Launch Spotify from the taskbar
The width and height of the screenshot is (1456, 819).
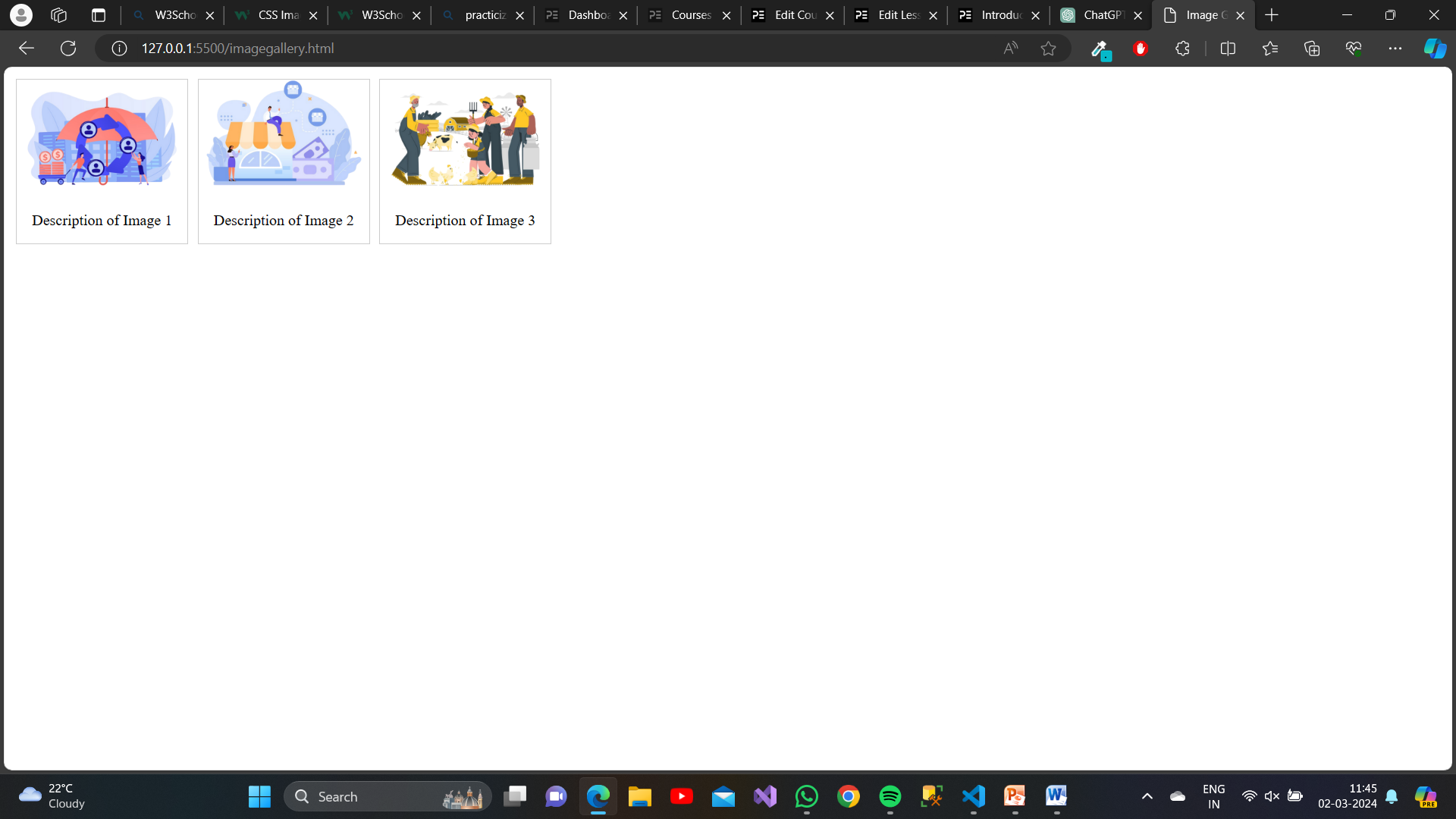890,796
